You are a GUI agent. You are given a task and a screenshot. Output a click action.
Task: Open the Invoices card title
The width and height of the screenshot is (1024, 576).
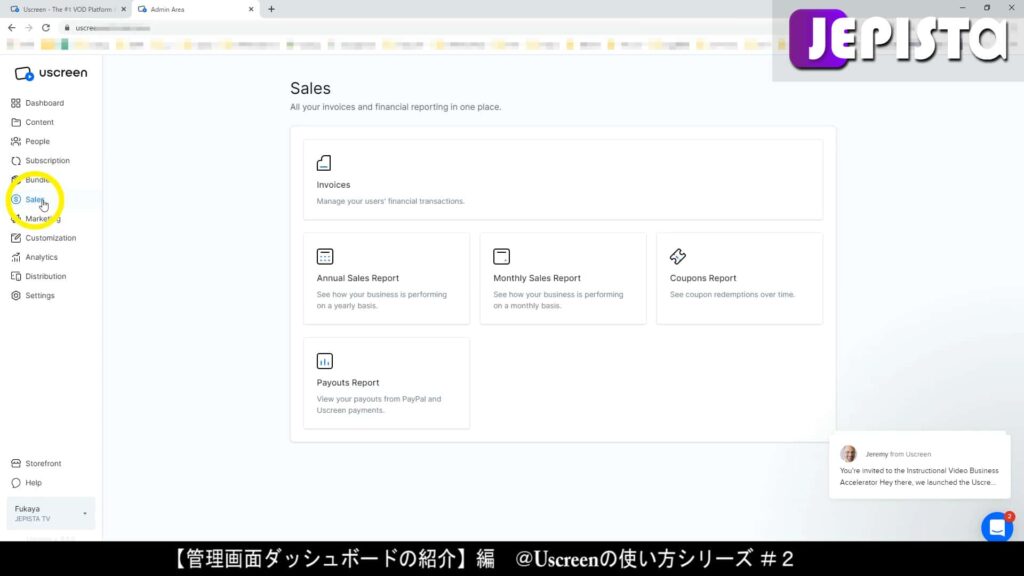tap(333, 185)
